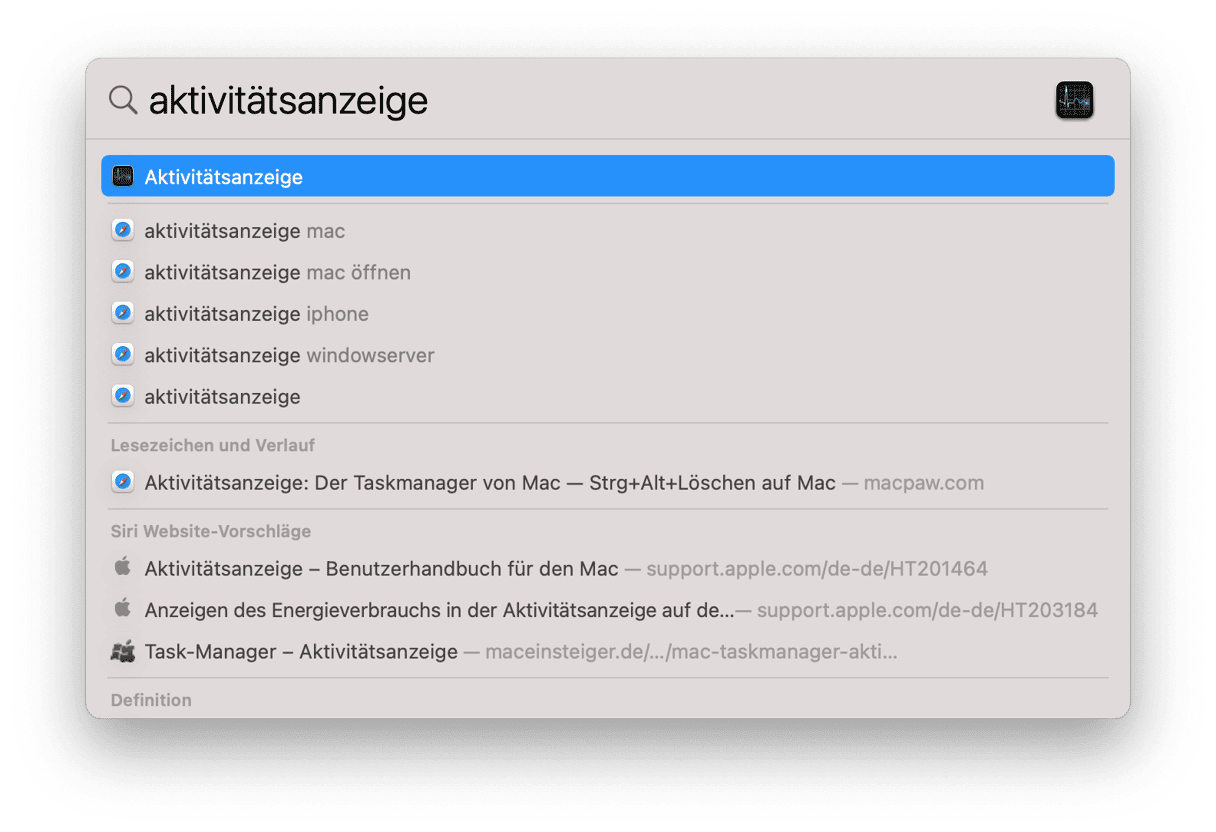
Task: Open Aktivitätsanzeige – Benutzerhandbuch für den Mac link
Action: (381, 569)
